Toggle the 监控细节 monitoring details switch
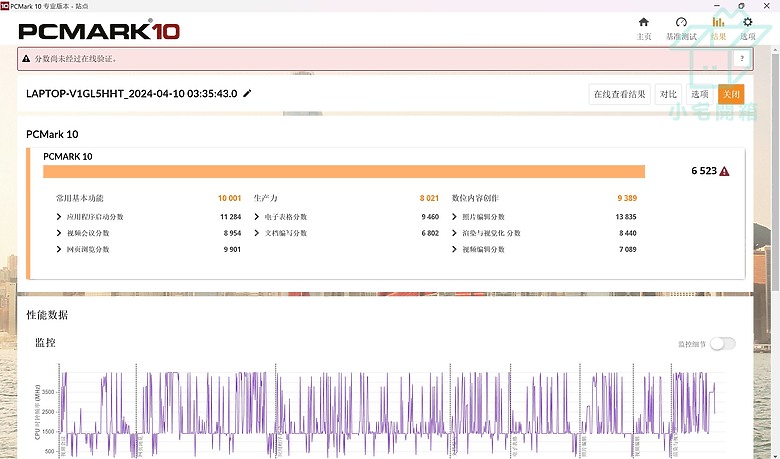780x459 pixels. pos(722,344)
